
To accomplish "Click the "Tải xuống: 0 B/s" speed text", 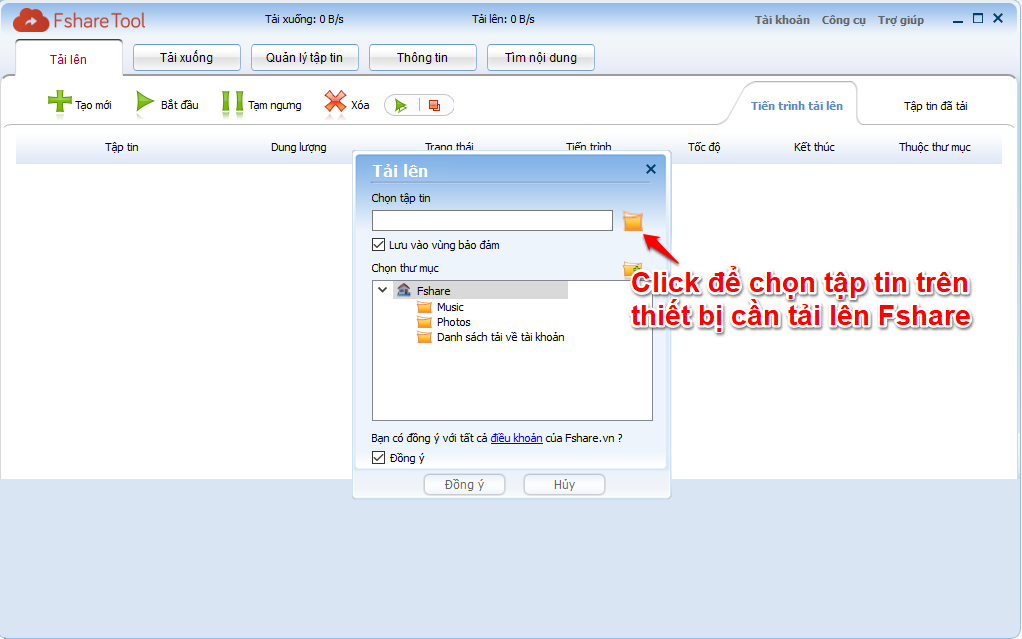I will point(304,19).
